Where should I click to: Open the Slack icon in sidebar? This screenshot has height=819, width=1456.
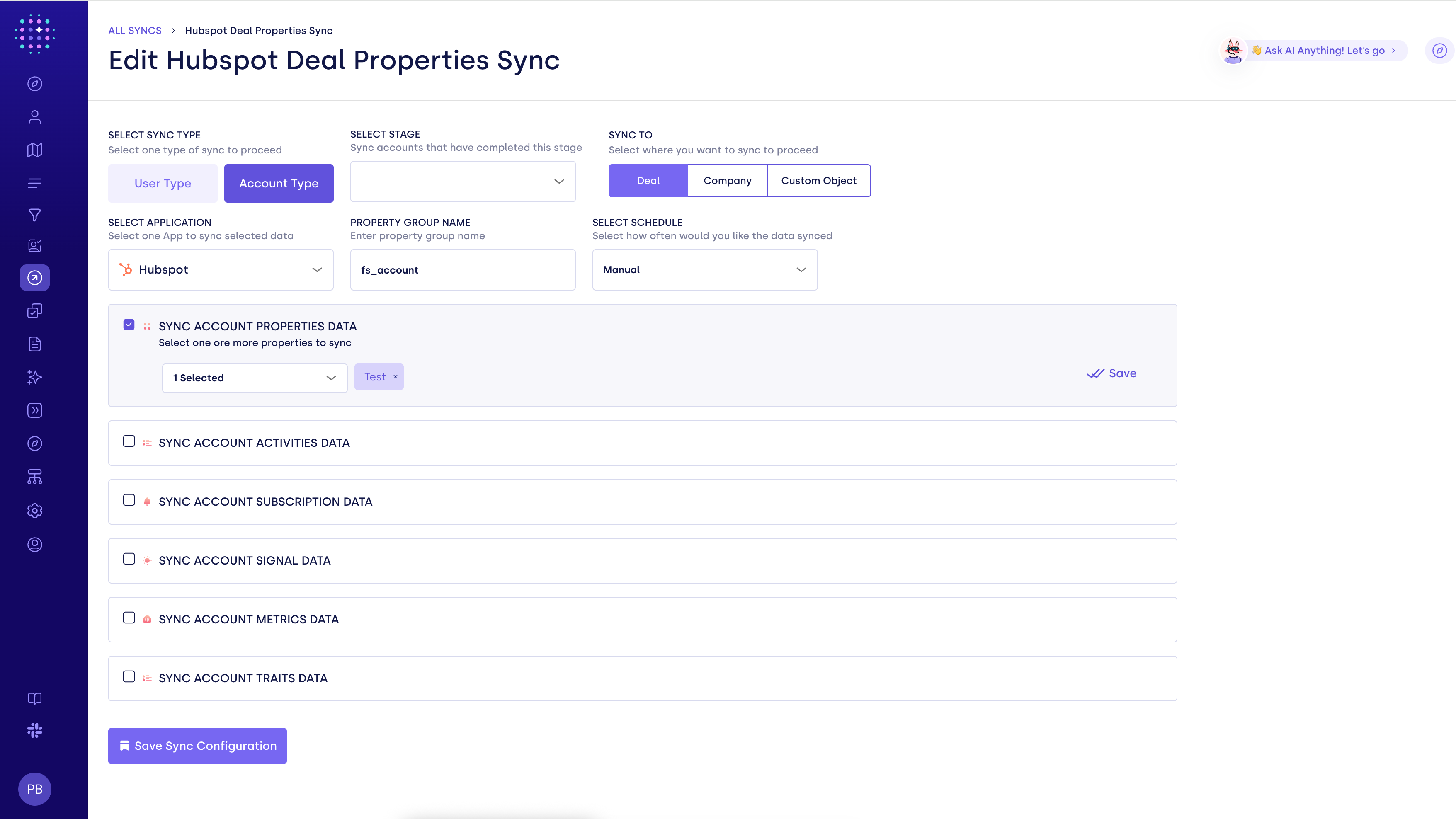(34, 730)
